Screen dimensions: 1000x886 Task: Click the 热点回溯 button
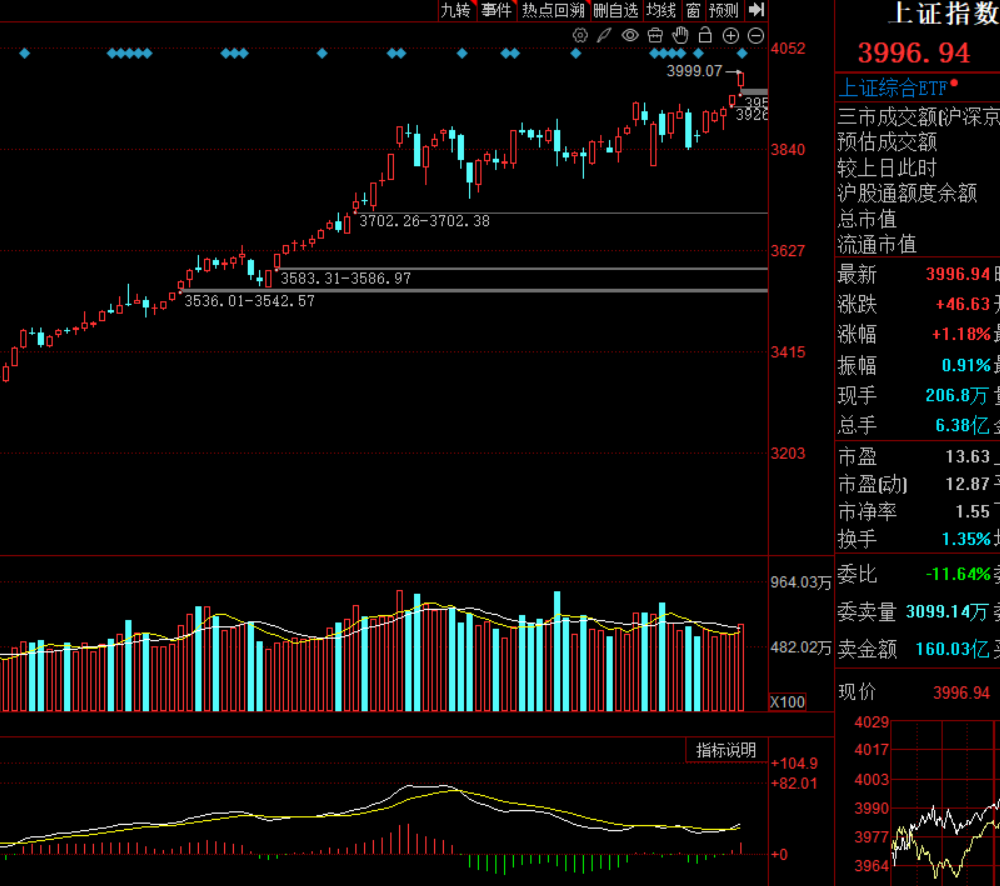click(553, 10)
